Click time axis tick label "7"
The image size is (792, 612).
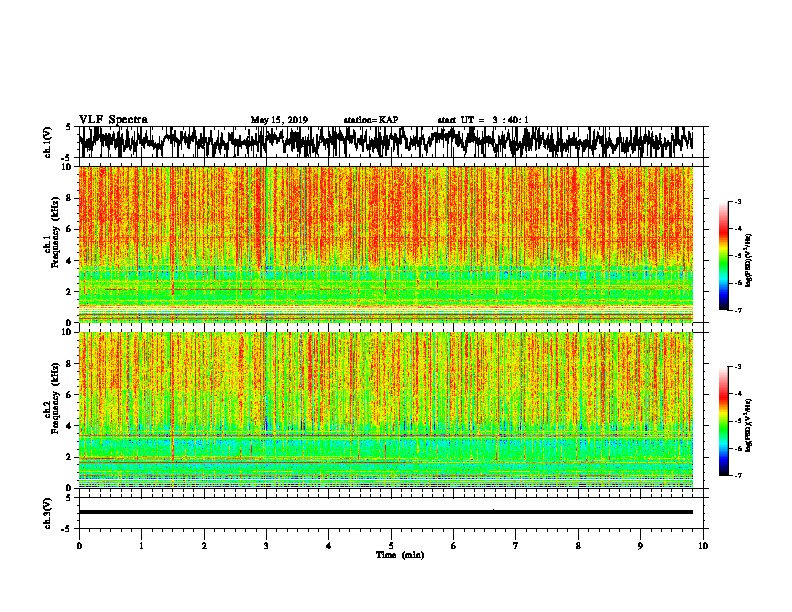point(516,546)
